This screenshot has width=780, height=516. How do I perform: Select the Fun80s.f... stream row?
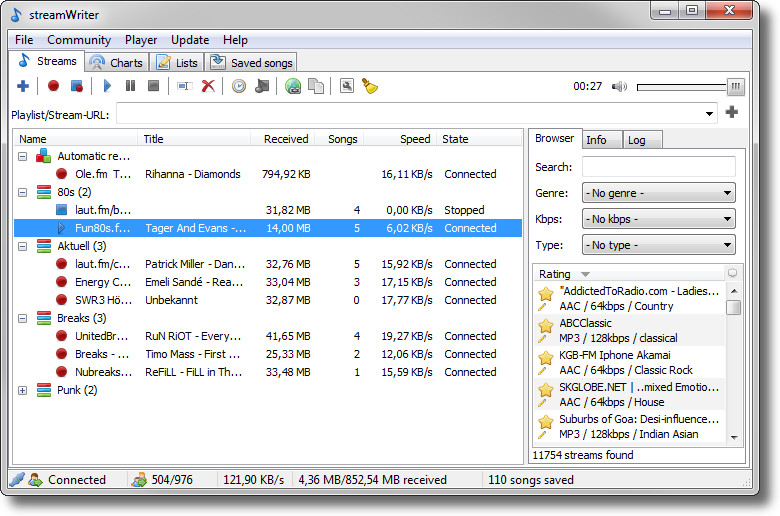click(268, 228)
